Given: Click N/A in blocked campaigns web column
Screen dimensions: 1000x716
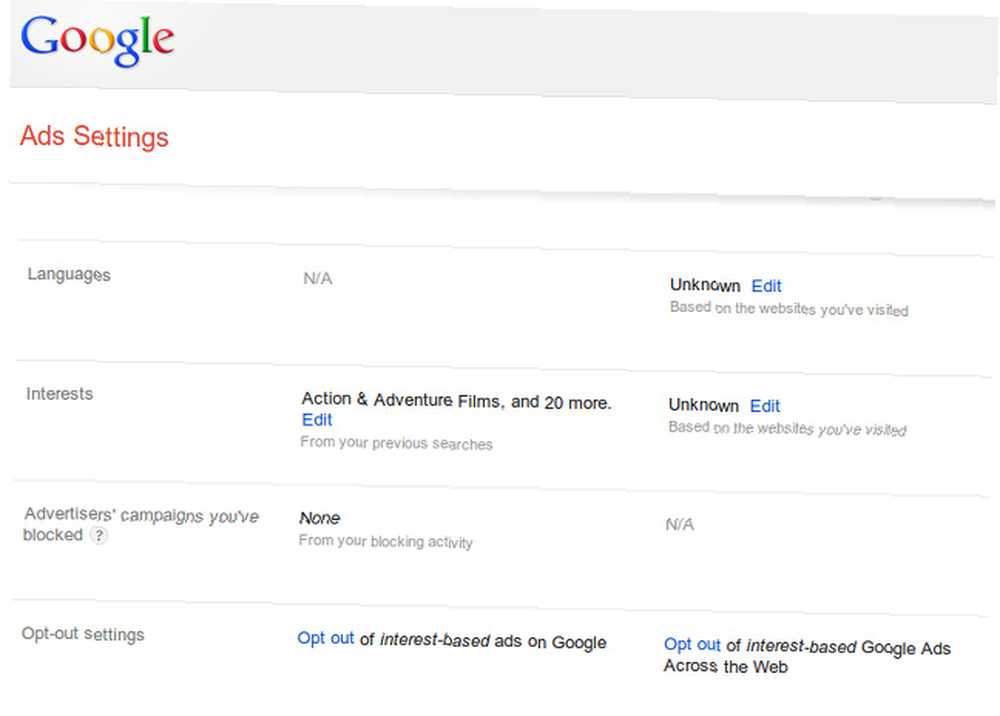Looking at the screenshot, I should click(x=680, y=524).
